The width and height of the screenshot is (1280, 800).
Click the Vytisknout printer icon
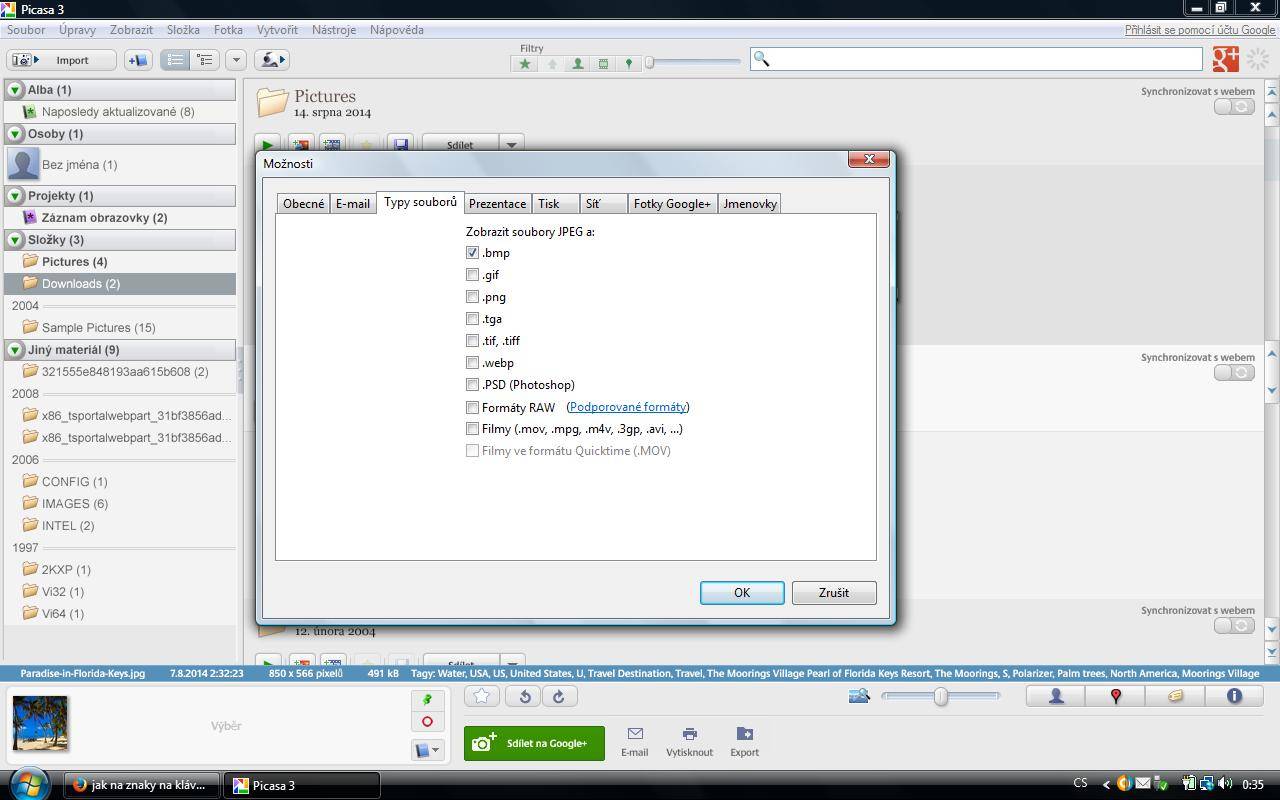pos(689,741)
